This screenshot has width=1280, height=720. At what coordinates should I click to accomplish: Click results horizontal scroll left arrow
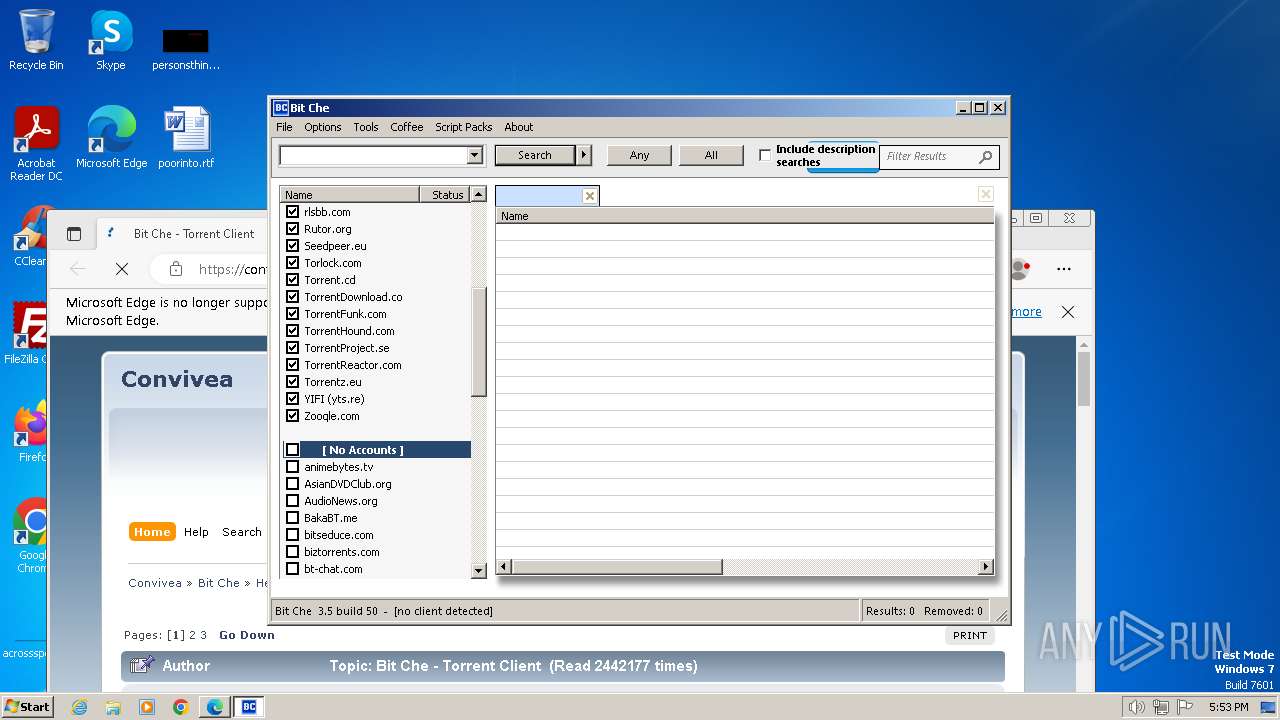click(x=504, y=567)
